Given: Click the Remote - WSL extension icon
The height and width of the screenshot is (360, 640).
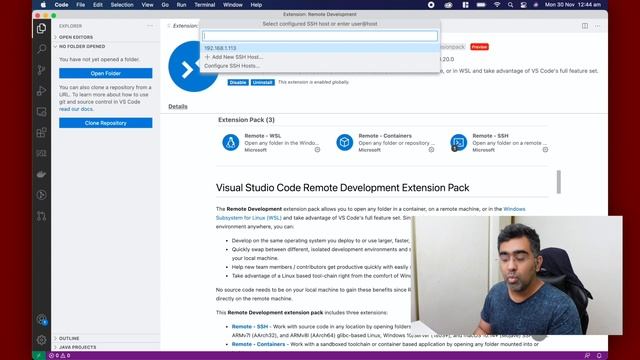Looking at the screenshot, I should [x=231, y=142].
